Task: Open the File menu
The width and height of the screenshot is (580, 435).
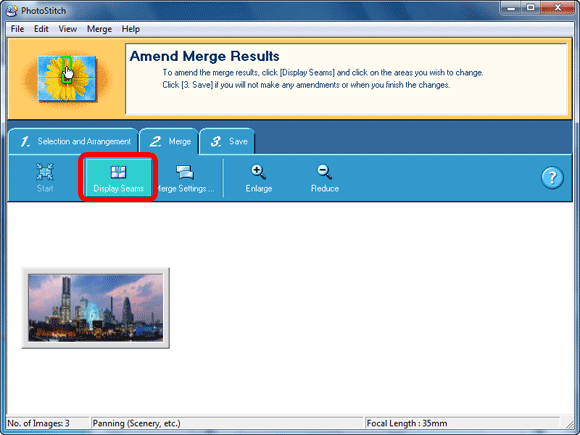Action: click(17, 29)
